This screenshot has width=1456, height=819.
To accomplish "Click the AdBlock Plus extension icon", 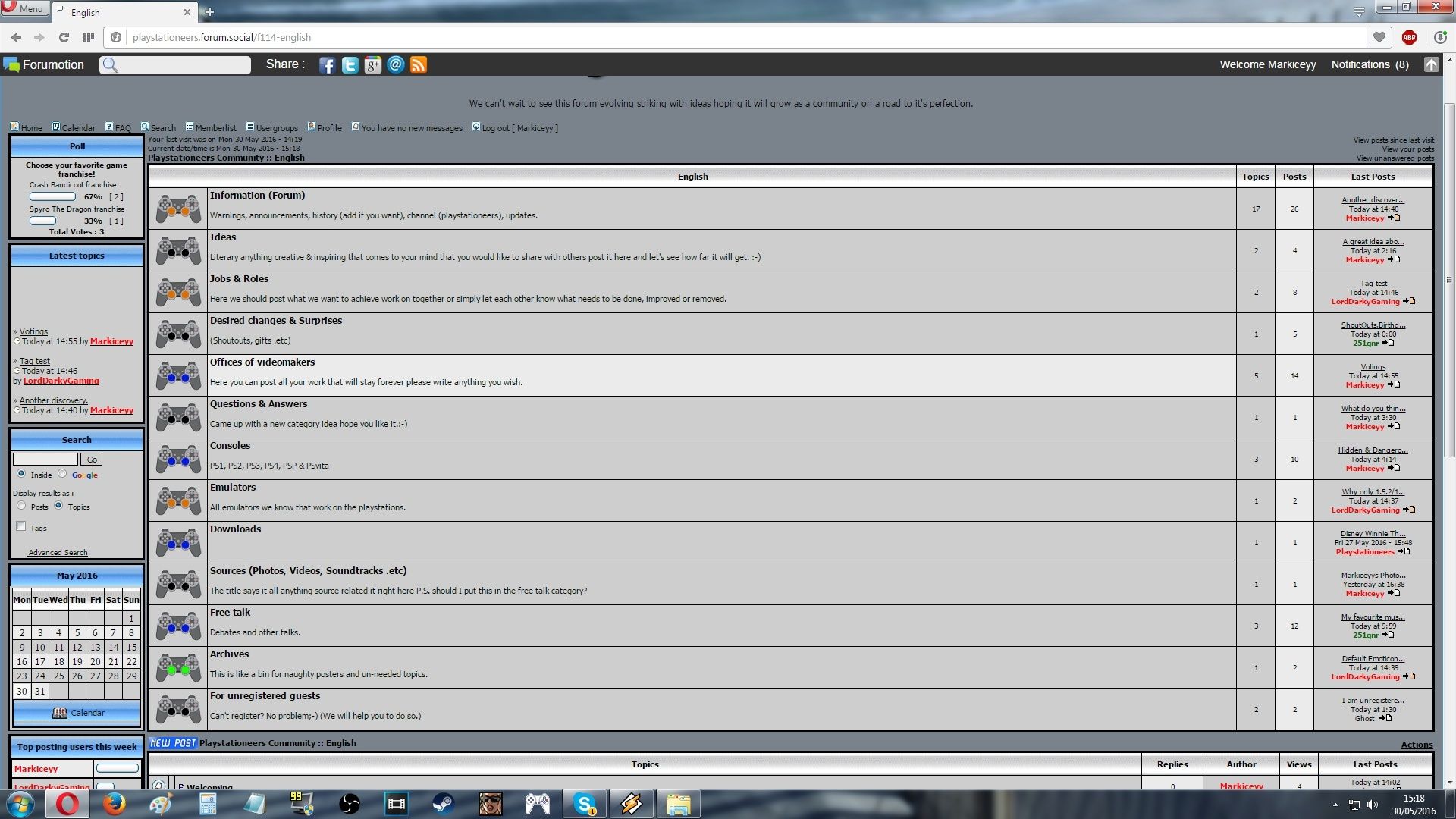I will [x=1409, y=37].
